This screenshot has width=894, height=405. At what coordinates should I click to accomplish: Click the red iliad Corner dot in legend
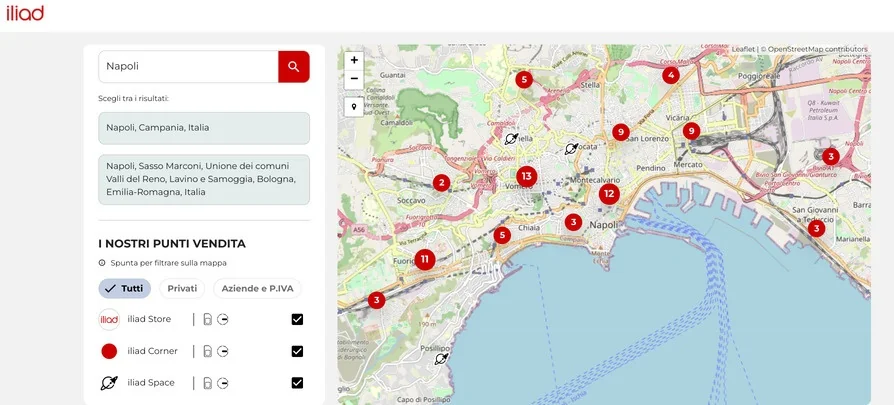[109, 351]
